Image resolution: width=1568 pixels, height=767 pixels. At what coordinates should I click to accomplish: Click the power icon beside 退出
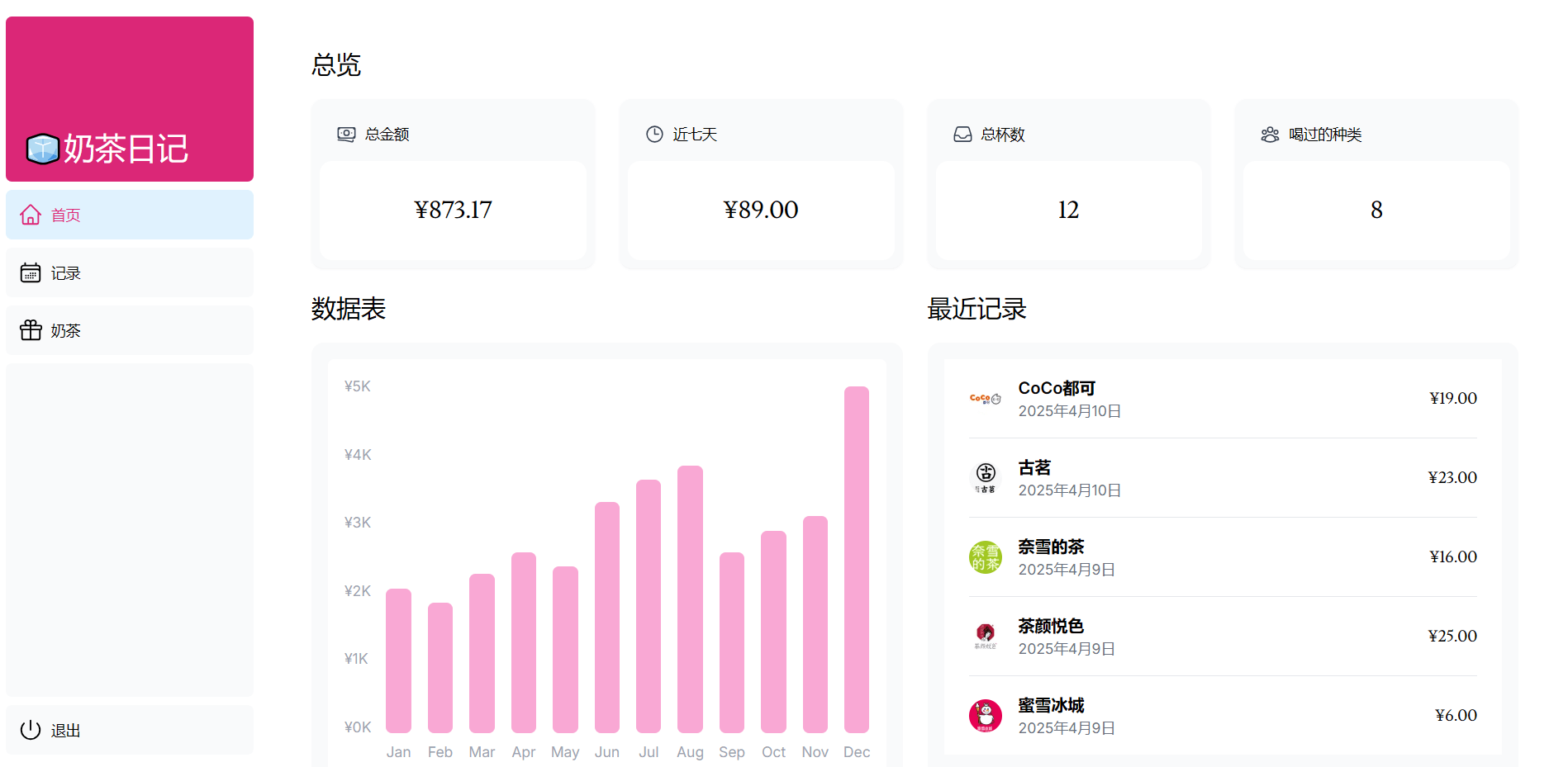[31, 730]
